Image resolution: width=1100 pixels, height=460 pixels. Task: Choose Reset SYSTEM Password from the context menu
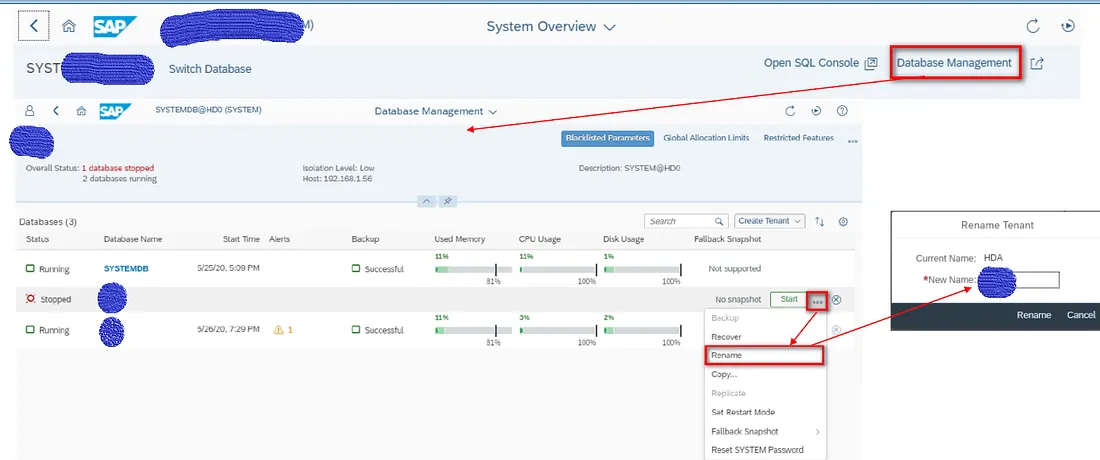coord(765,449)
